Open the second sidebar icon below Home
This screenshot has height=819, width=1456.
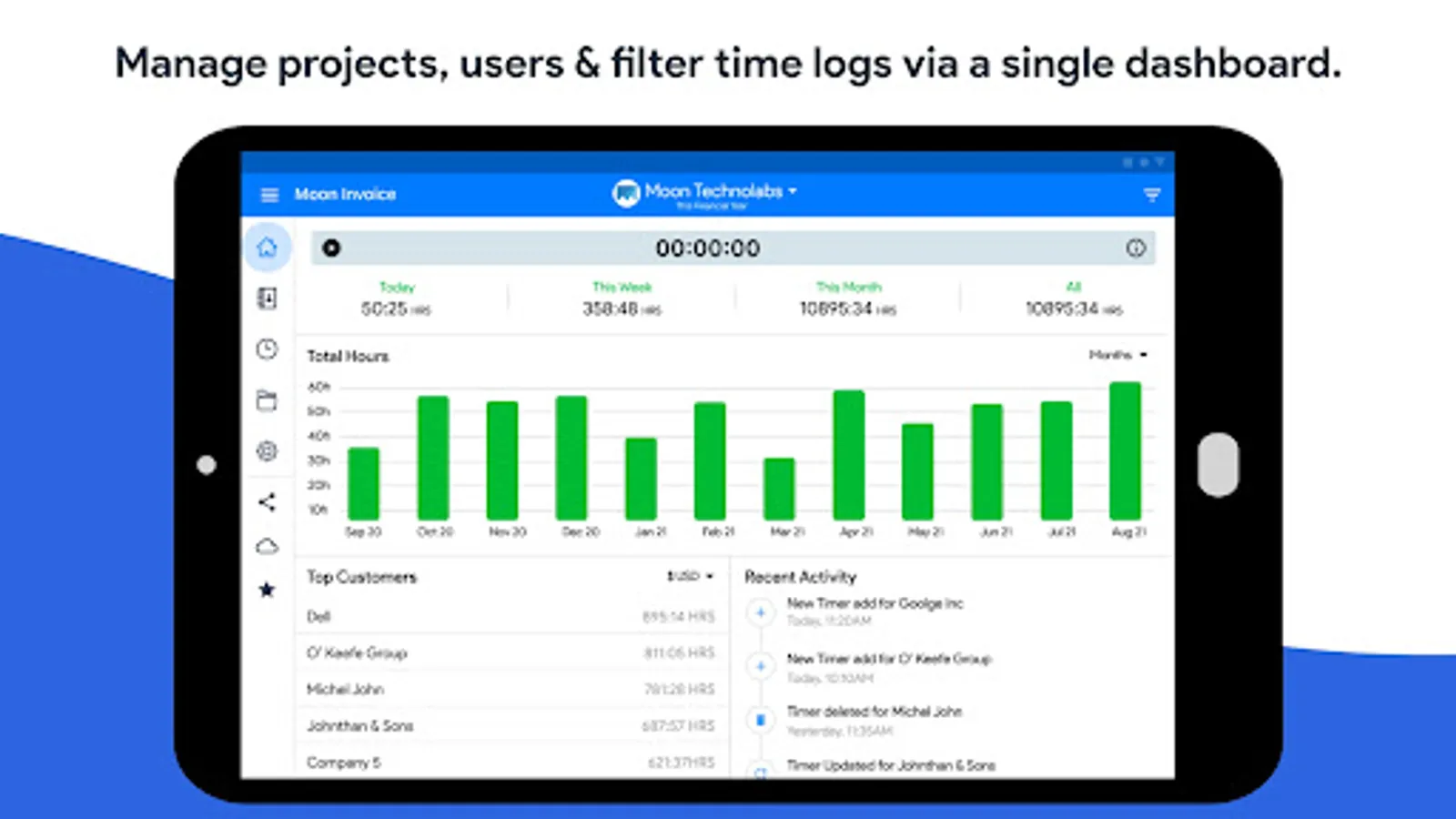click(x=267, y=298)
